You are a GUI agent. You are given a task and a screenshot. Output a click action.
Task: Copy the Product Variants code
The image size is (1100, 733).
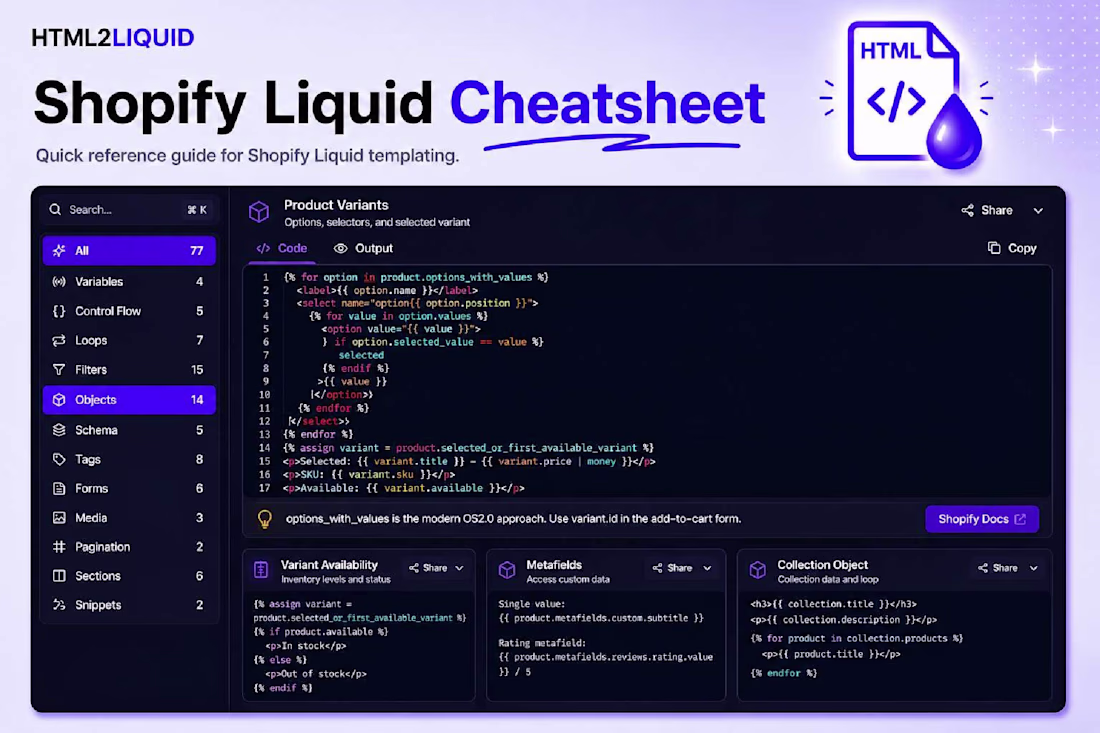click(x=1012, y=248)
